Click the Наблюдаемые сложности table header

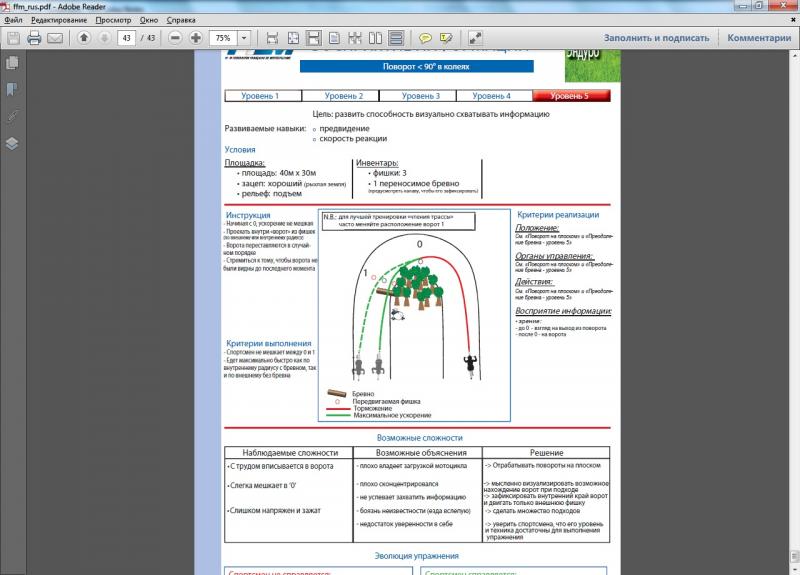pos(289,453)
